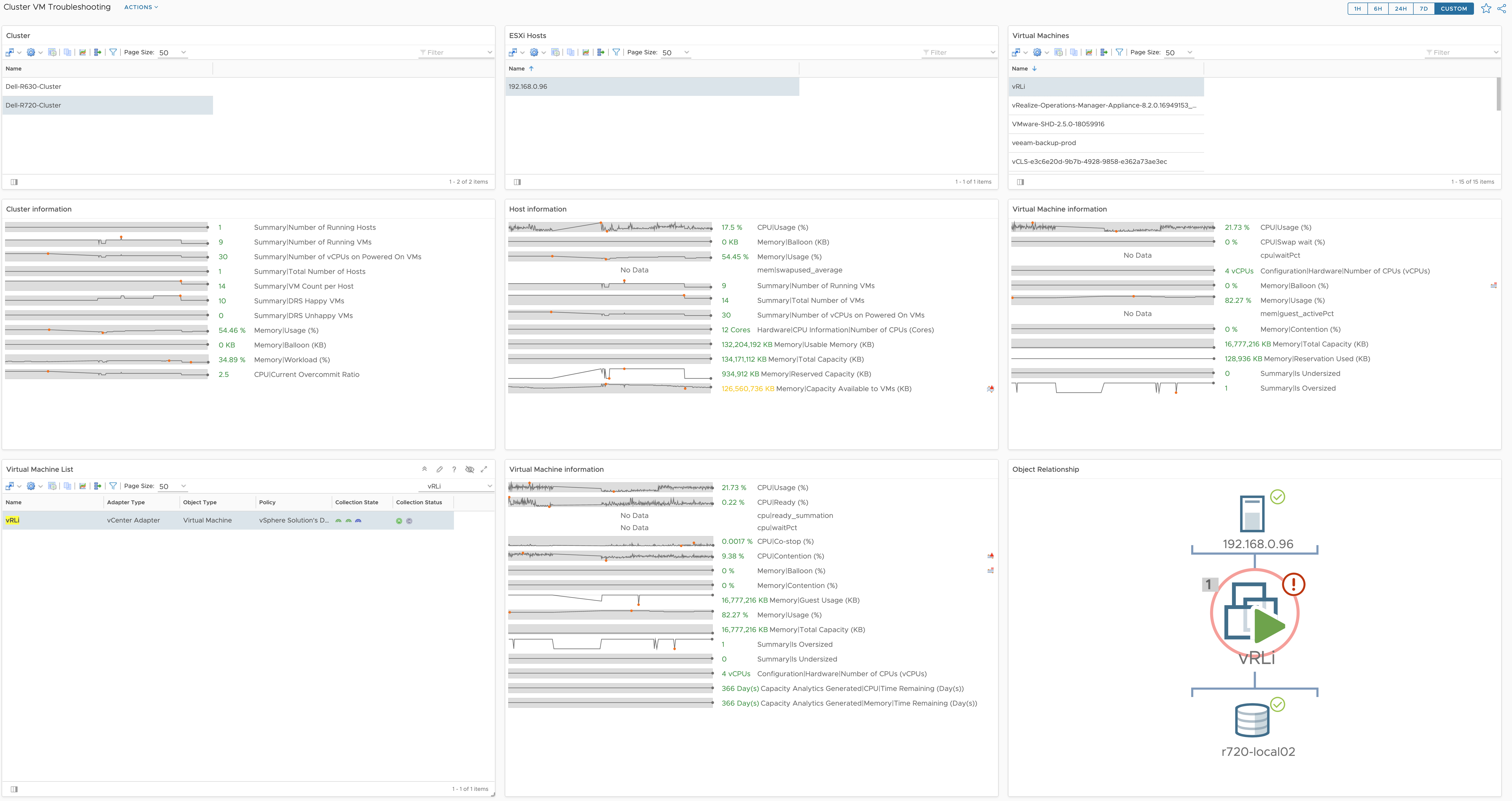Open Page Size dropdown in ESXi Hosts panel
1512x801 pixels.
point(676,52)
